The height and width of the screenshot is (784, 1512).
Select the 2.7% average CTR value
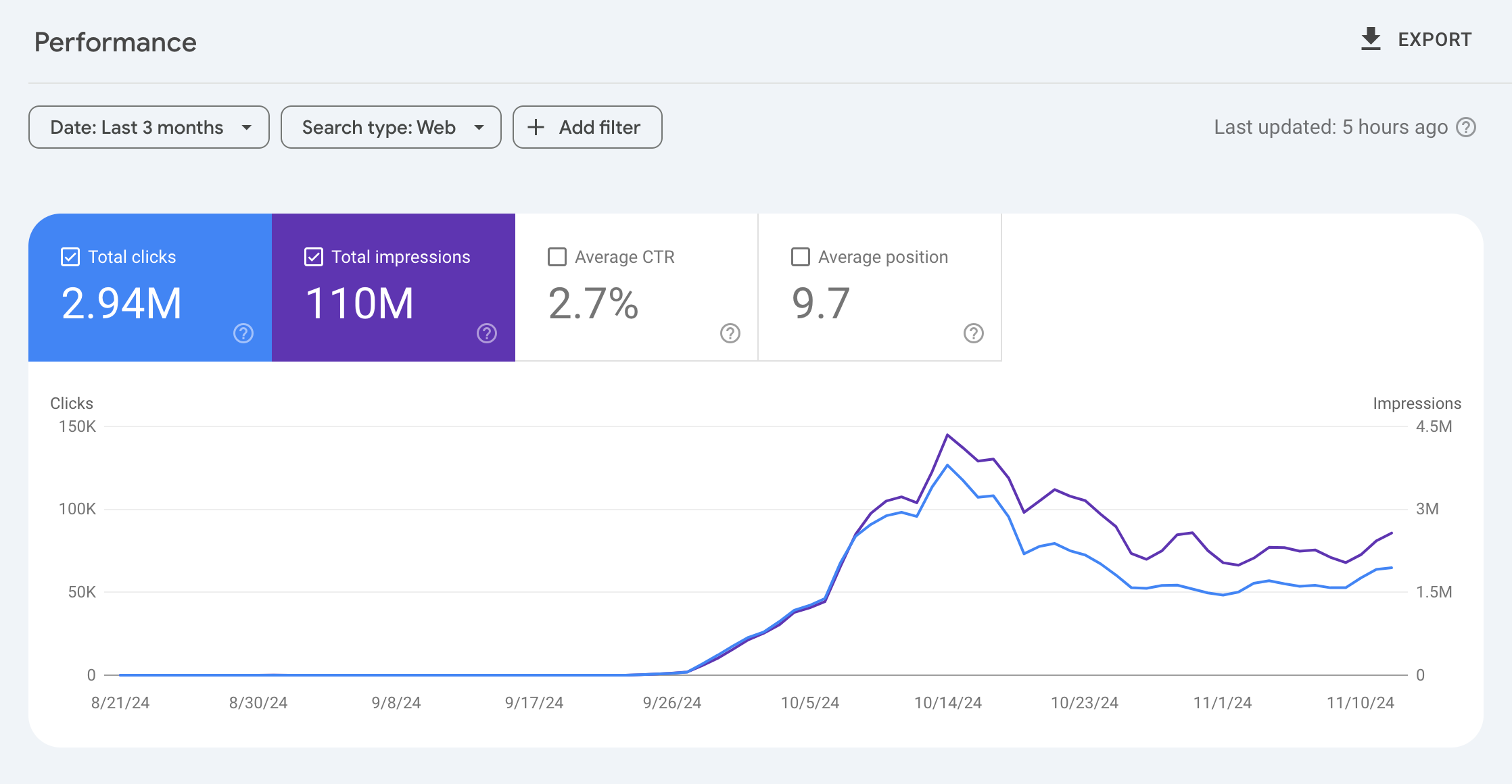593,303
